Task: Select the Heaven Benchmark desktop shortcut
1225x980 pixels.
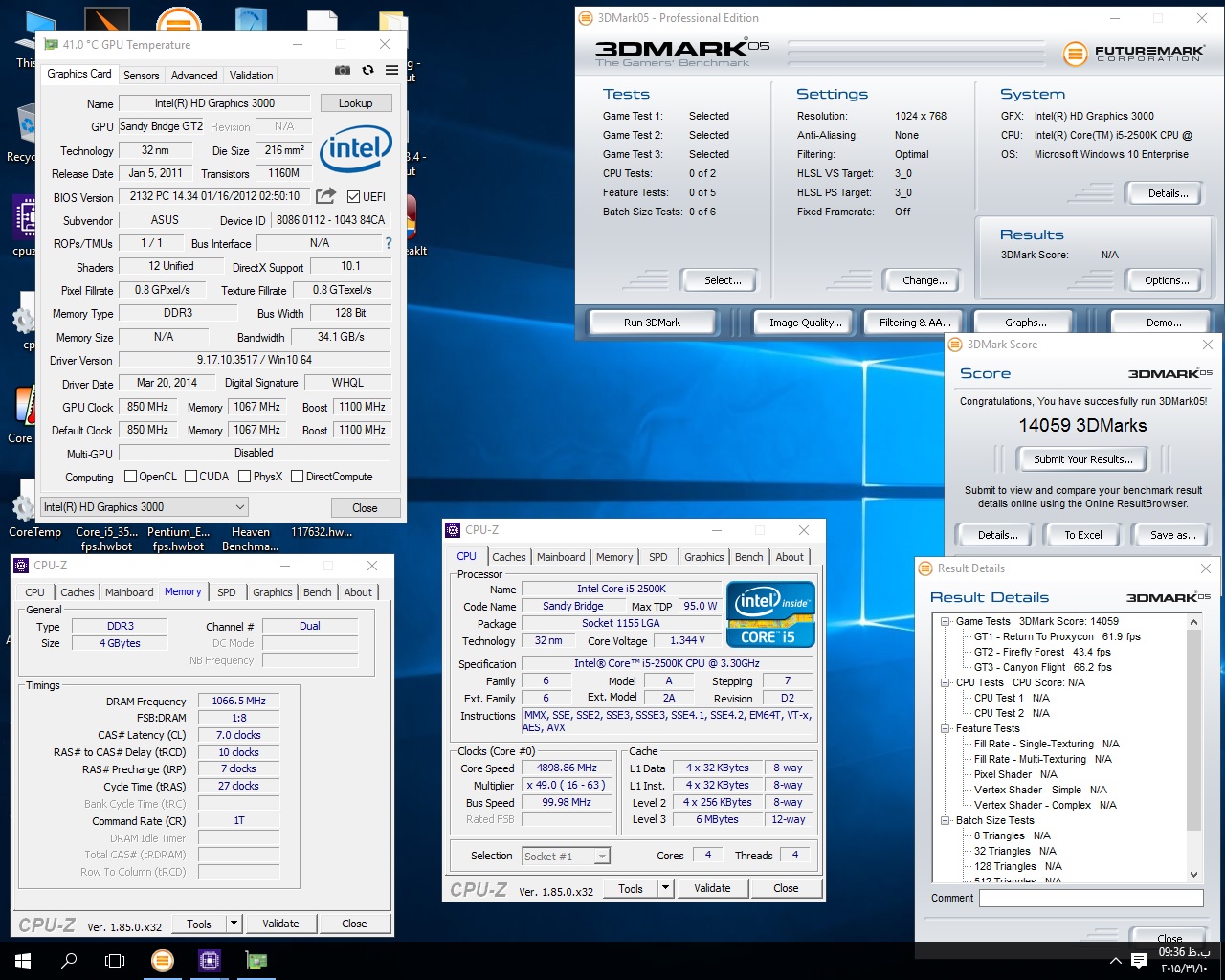Action: point(251,539)
